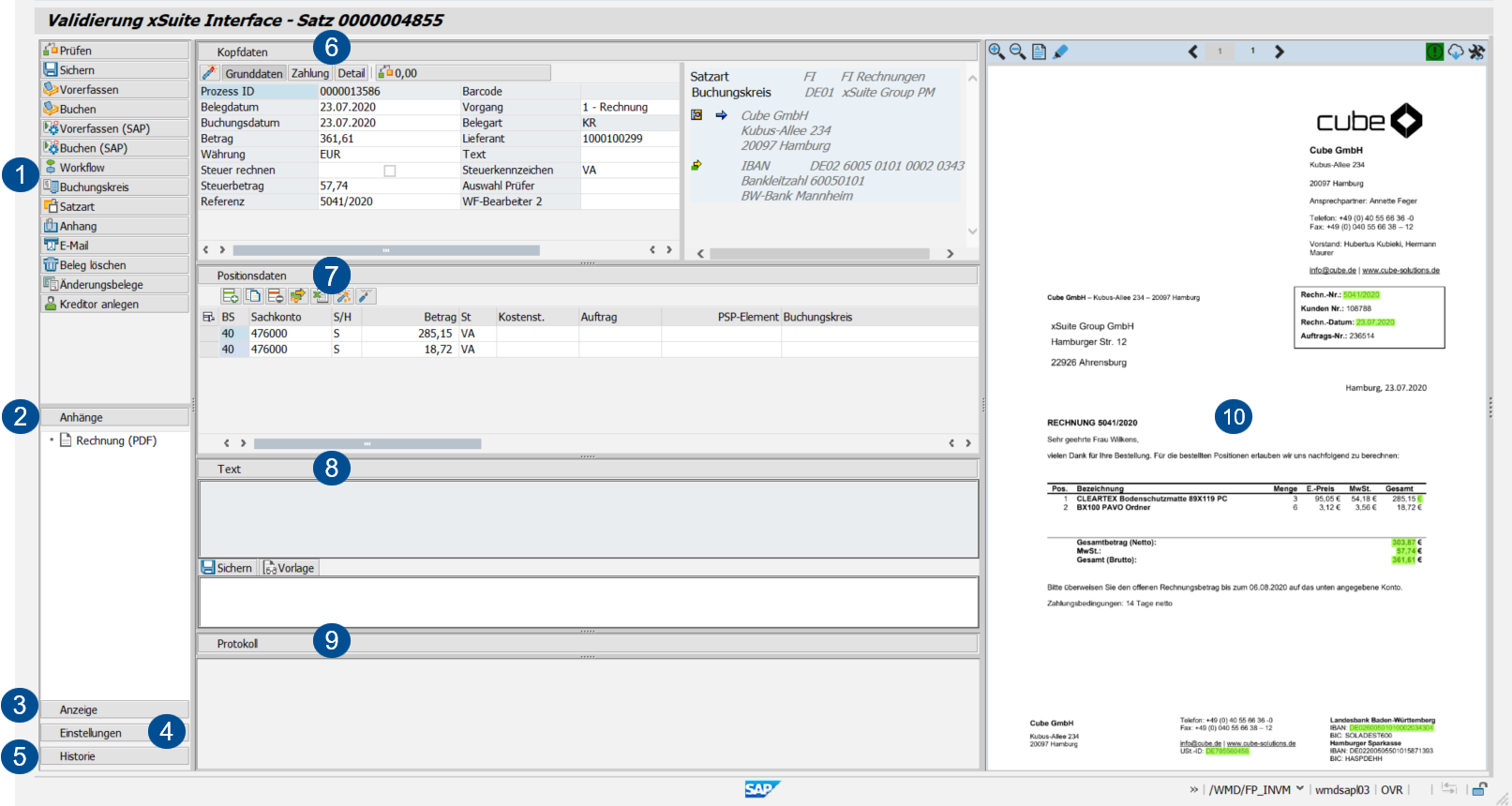Click the Vorlage button under Text

[290, 568]
